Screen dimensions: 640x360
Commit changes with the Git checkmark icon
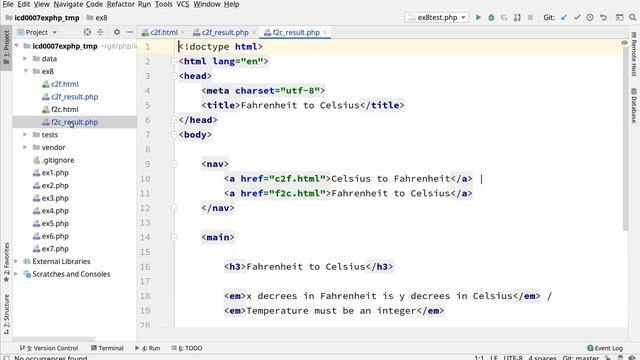coord(577,18)
